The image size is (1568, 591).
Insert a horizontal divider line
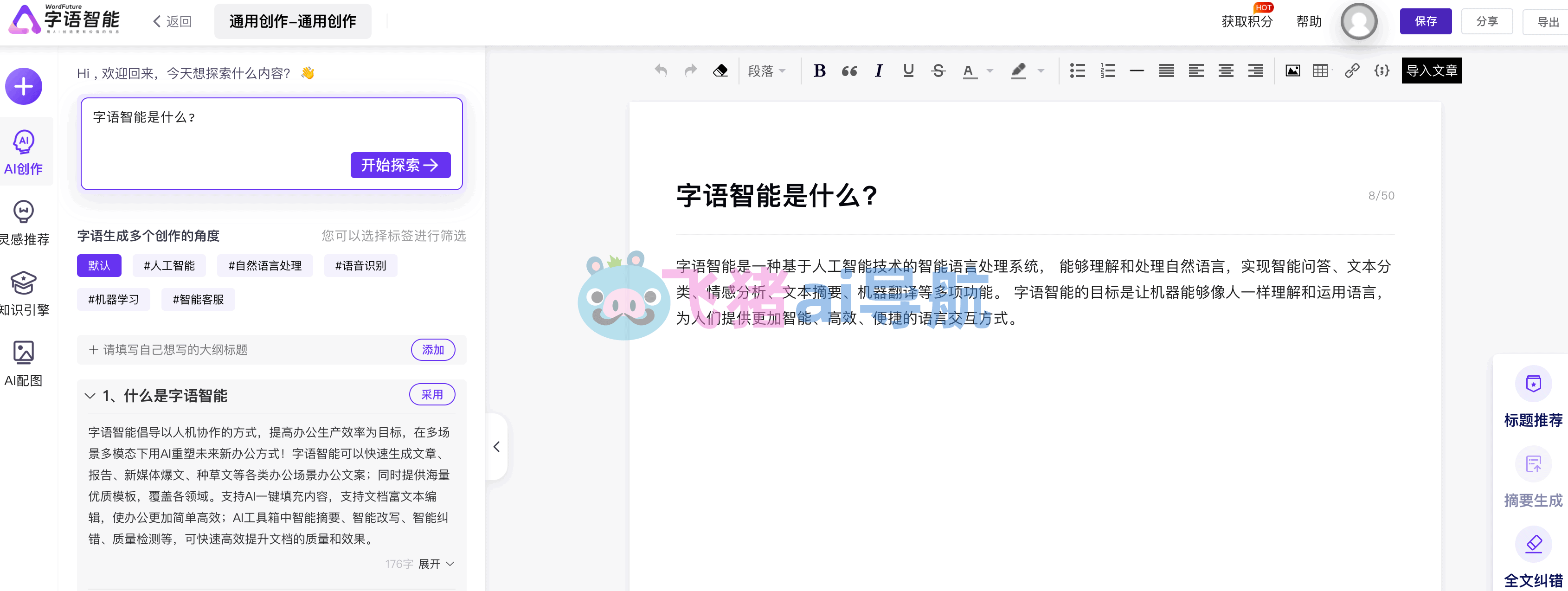pyautogui.click(x=1137, y=71)
